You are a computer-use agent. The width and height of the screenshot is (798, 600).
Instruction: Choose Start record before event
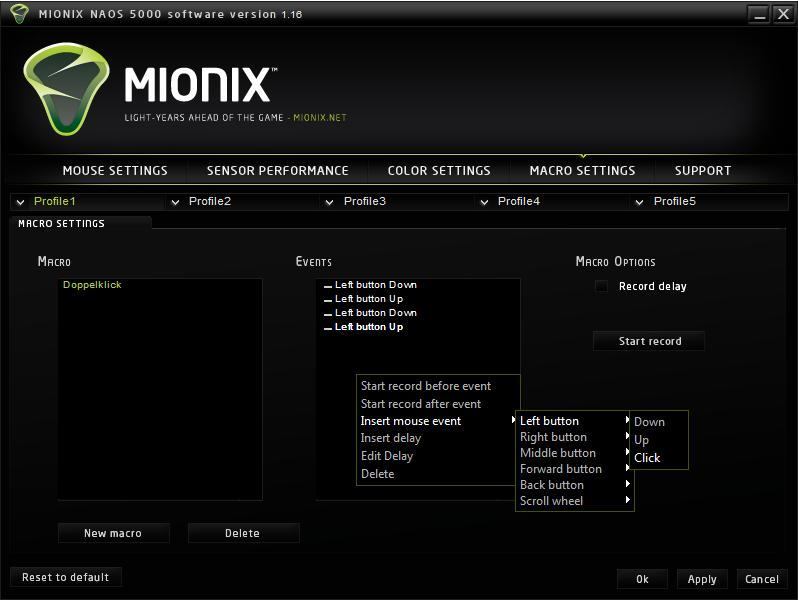click(426, 386)
